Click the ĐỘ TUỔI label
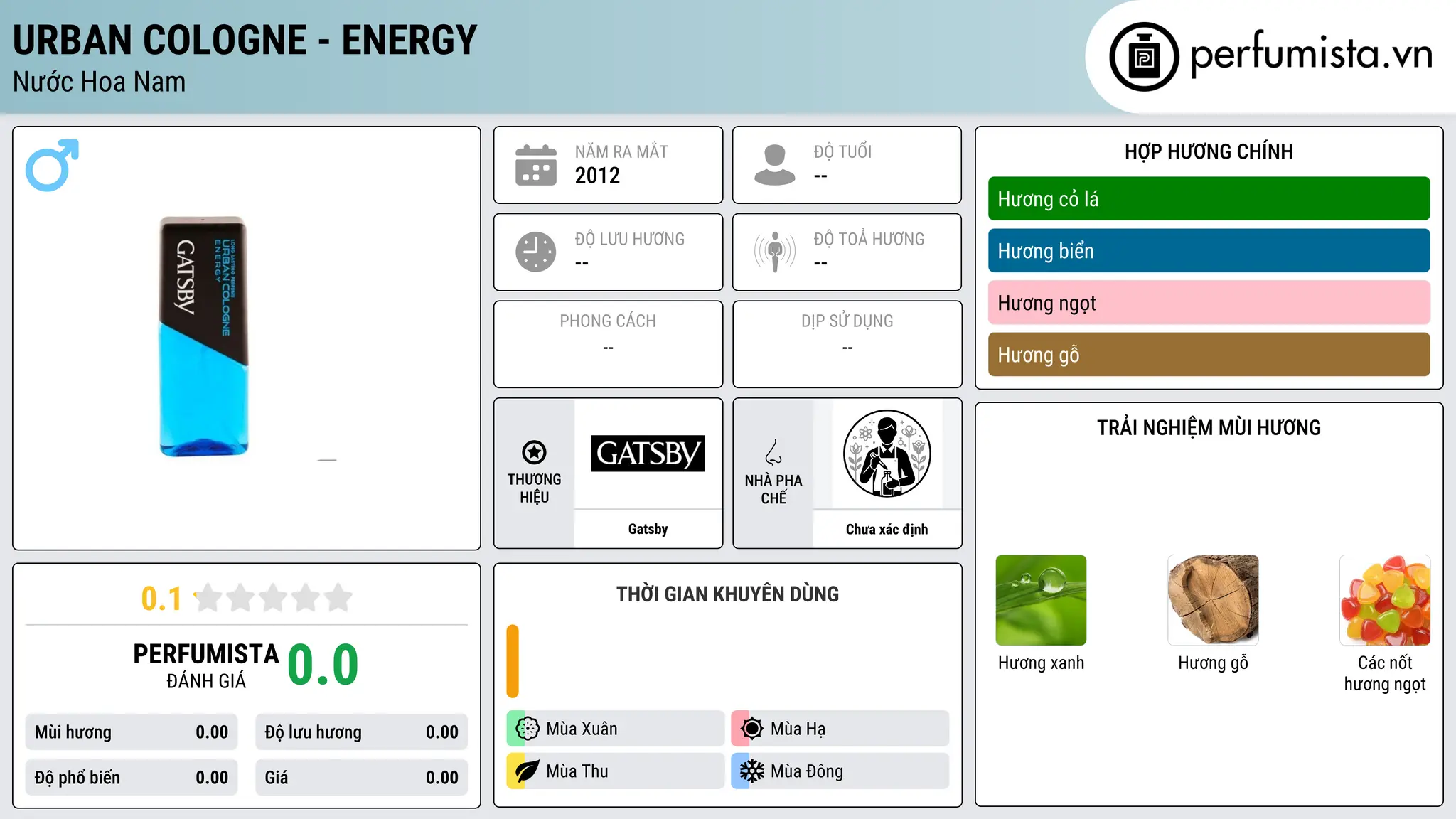Viewport: 1456px width, 819px height. (x=842, y=151)
